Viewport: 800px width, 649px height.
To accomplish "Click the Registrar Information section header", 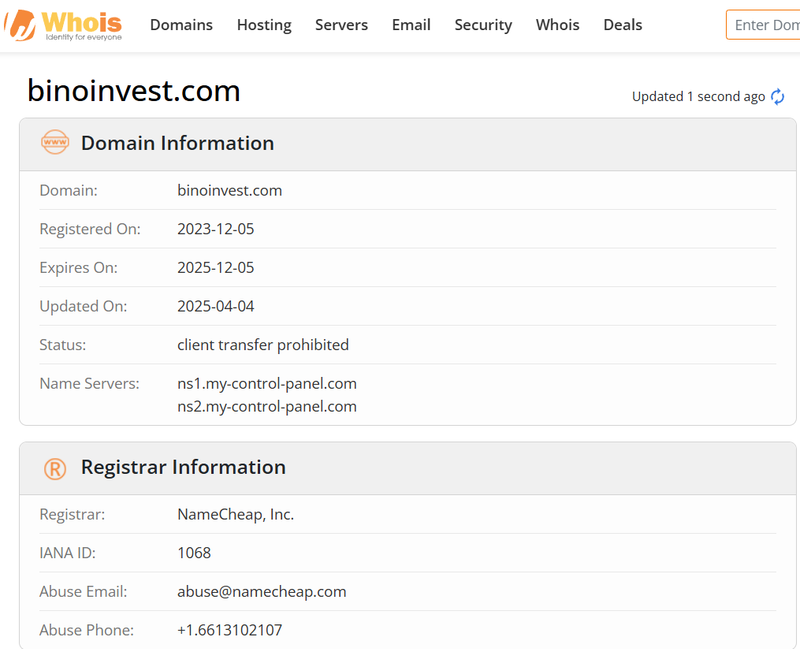I will tap(408, 468).
